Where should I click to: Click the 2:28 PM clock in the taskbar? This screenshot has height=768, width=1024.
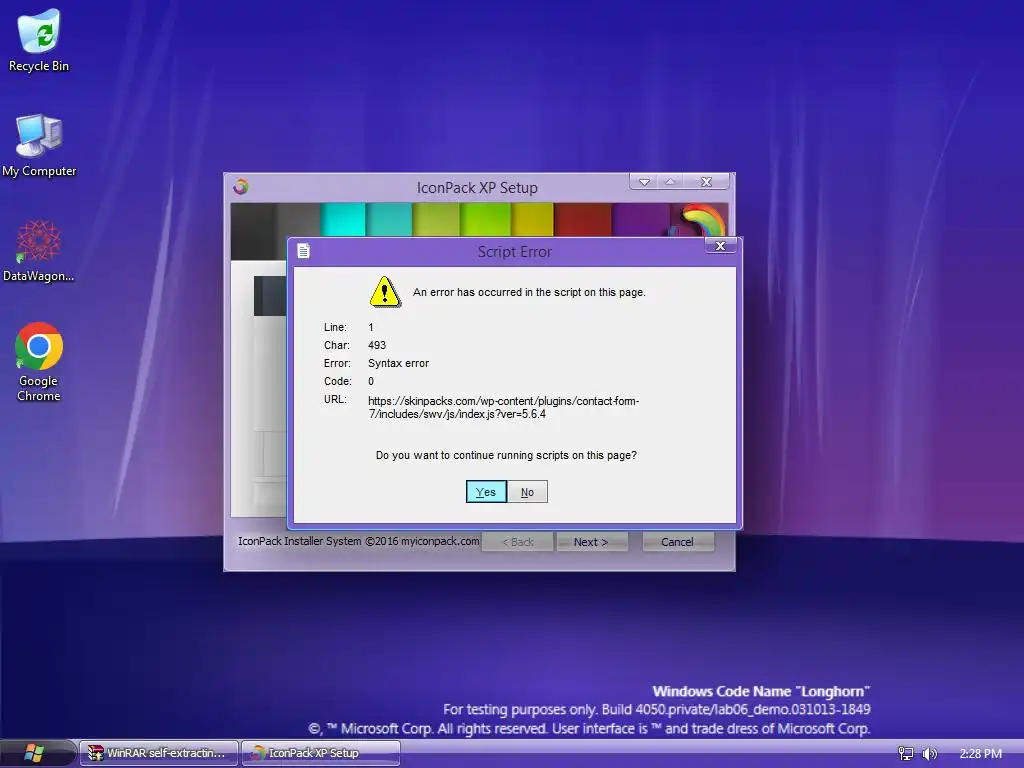point(980,754)
